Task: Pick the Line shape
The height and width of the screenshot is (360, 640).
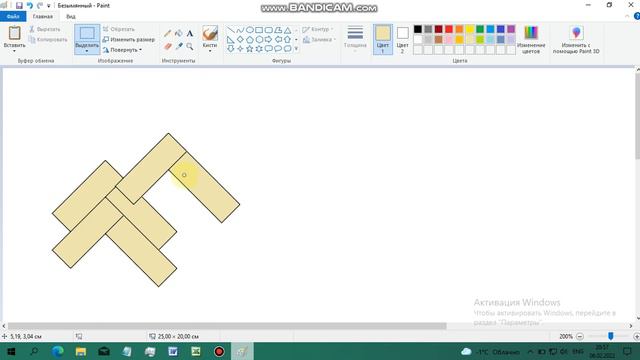Action: pyautogui.click(x=231, y=30)
